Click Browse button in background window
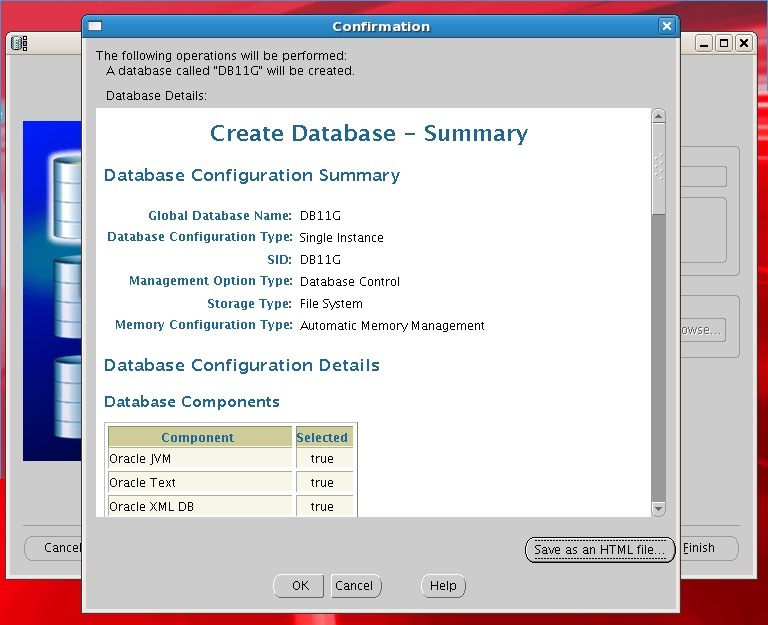 click(703, 330)
